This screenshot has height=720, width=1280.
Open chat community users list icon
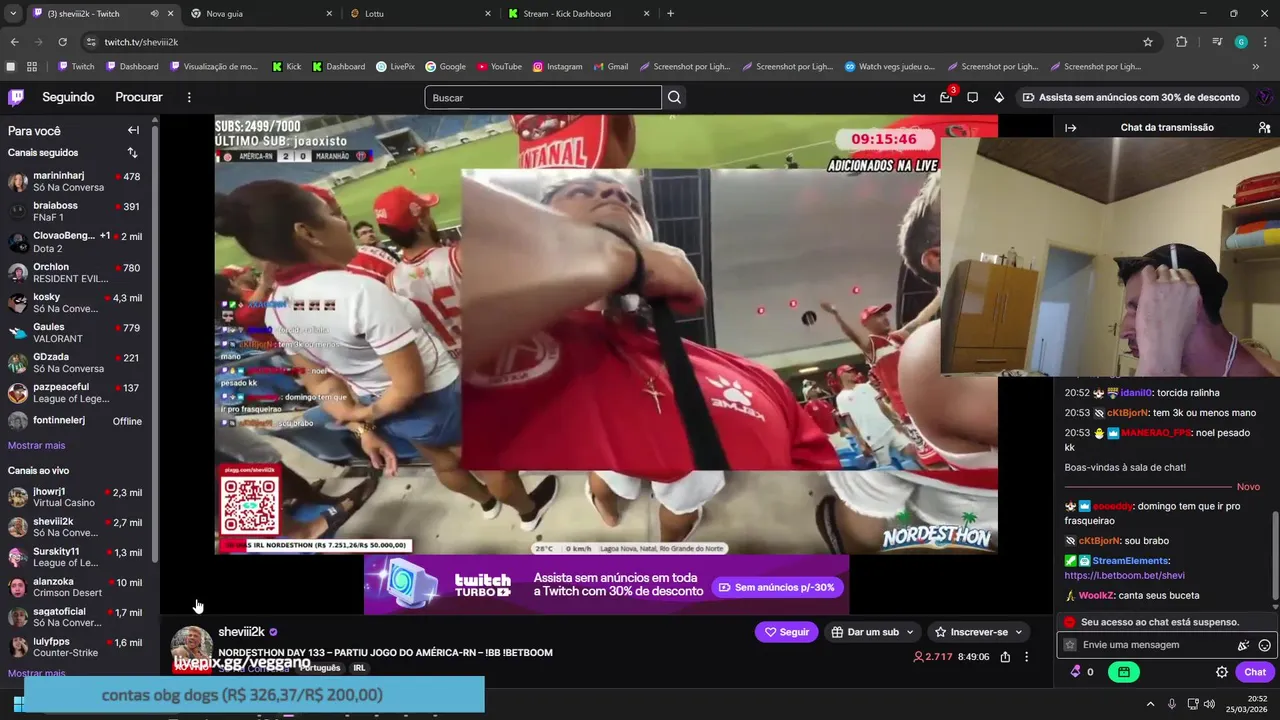point(1264,128)
